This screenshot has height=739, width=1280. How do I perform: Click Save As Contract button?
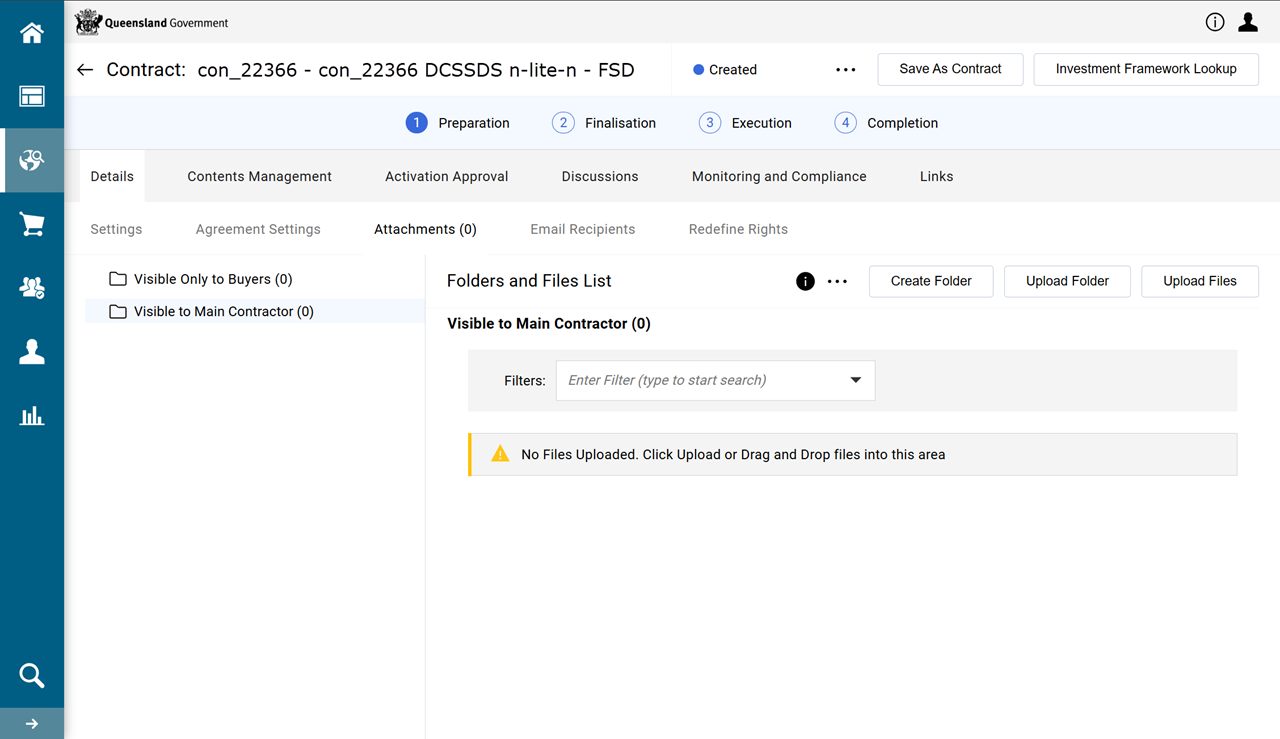(950, 69)
